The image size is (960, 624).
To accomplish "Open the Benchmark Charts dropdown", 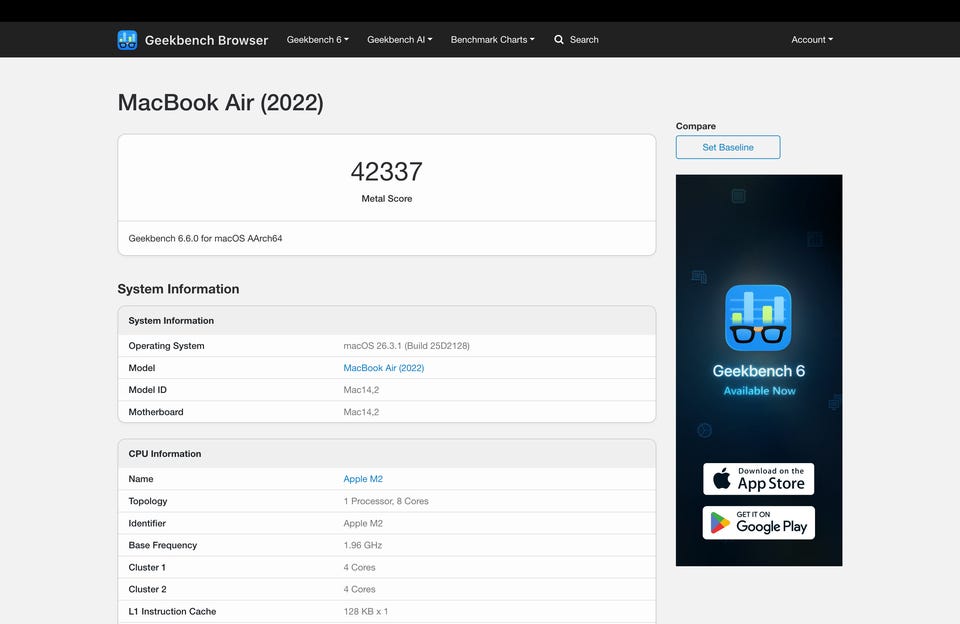I will click(x=493, y=40).
